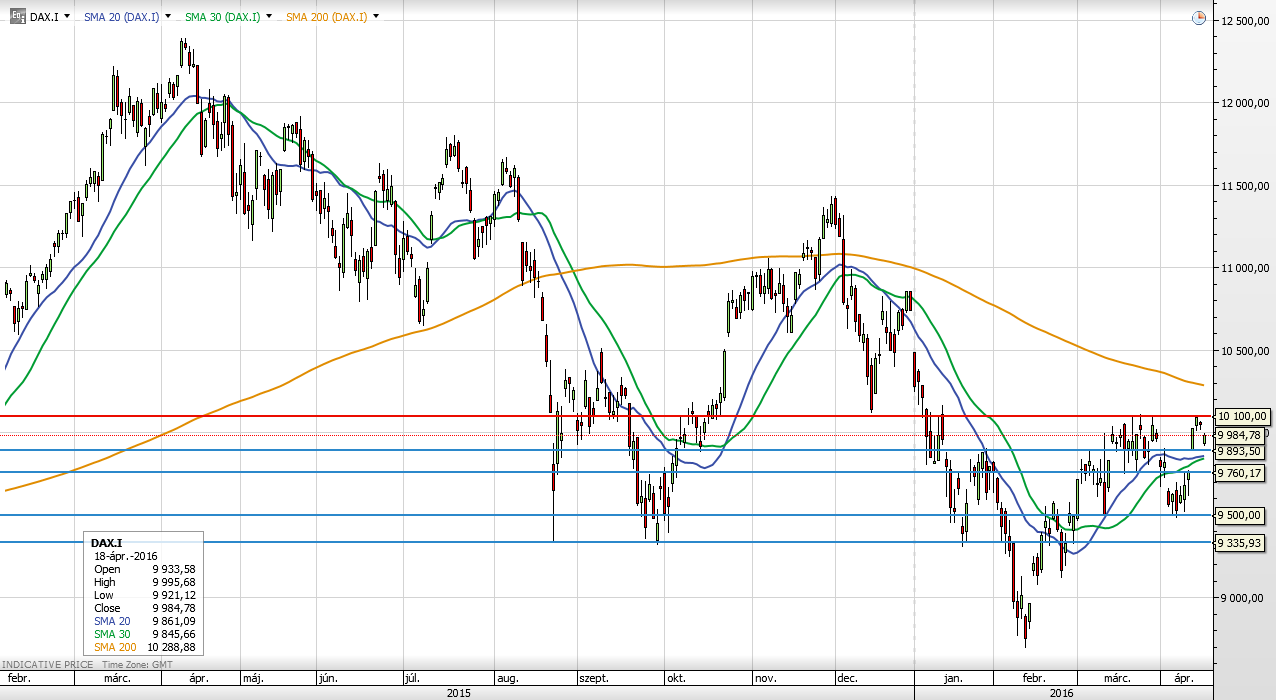Image resolution: width=1276 pixels, height=700 pixels.
Task: Select the 9 984,78 current price axis label
Action: [x=1239, y=434]
